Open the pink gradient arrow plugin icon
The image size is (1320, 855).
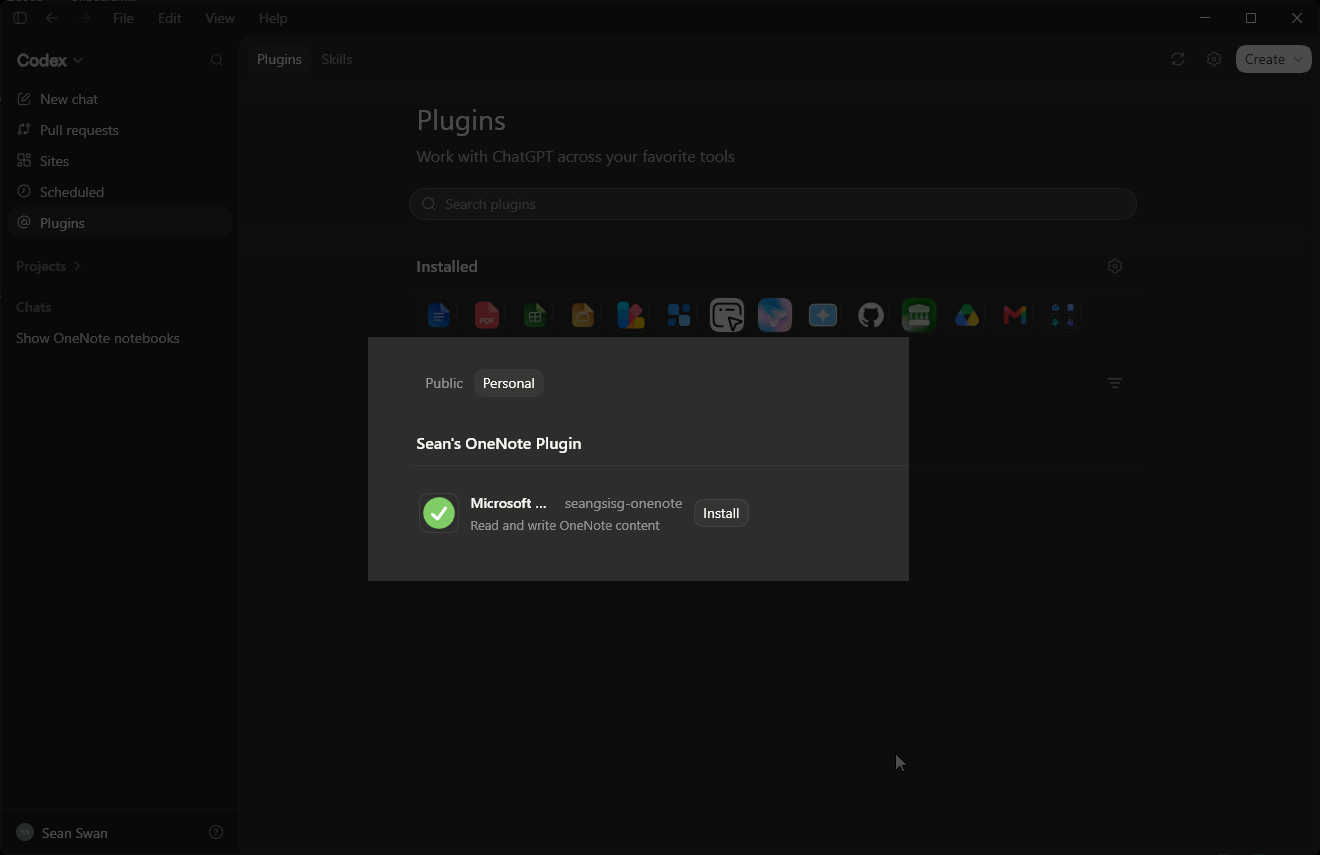click(x=775, y=315)
